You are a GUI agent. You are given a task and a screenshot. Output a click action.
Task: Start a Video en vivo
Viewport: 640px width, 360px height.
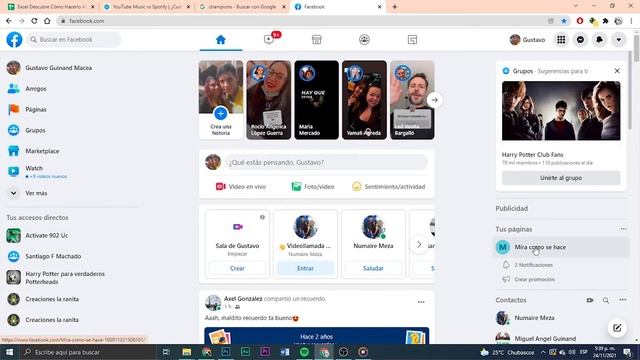tap(241, 187)
